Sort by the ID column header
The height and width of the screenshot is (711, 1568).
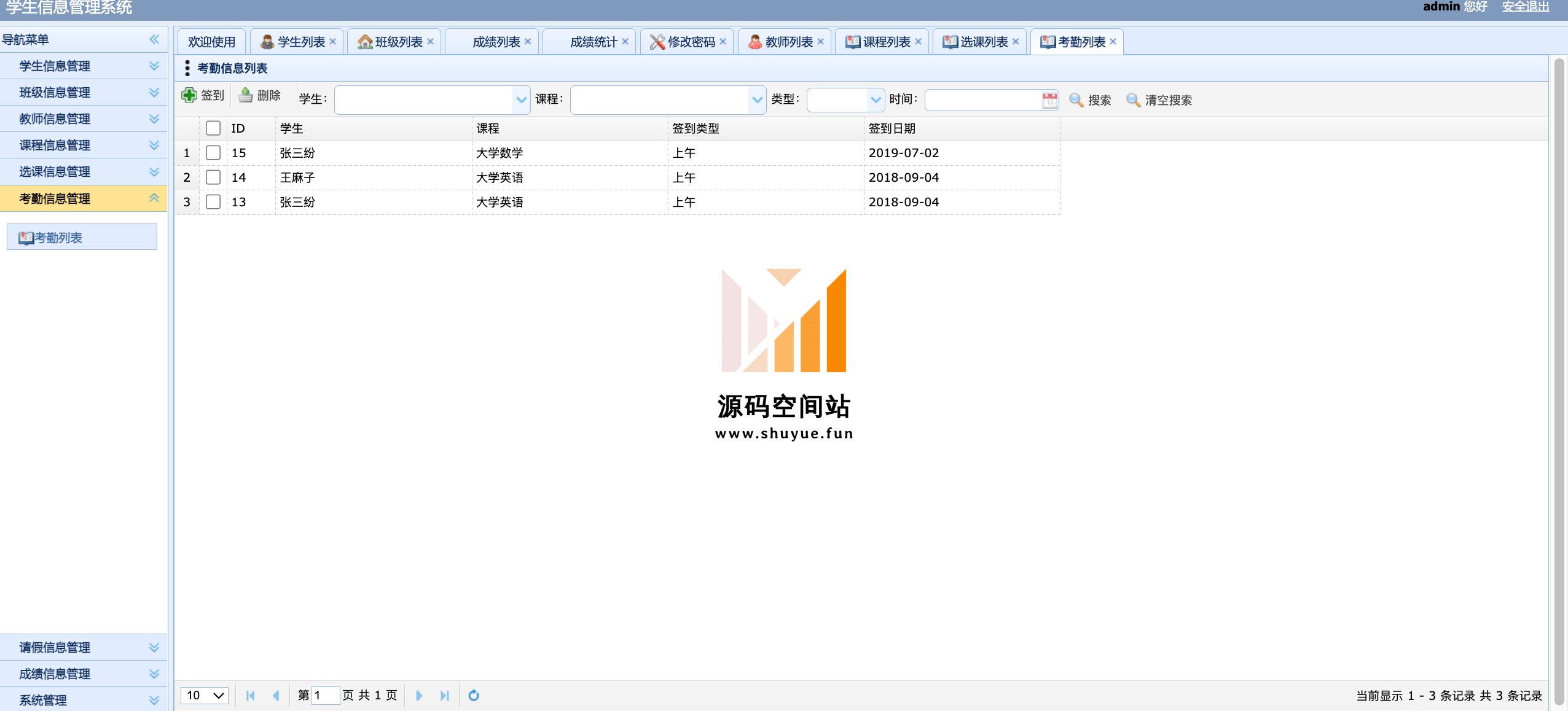251,128
